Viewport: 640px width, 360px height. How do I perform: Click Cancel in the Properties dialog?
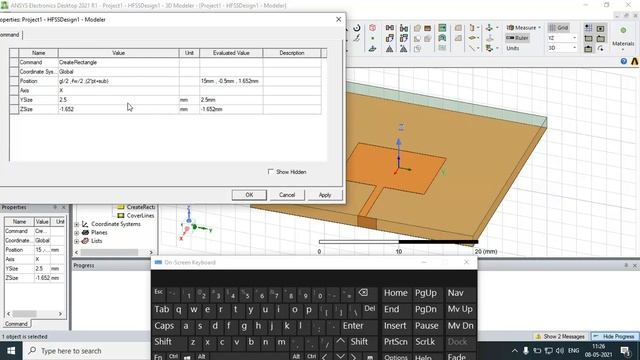point(287,195)
